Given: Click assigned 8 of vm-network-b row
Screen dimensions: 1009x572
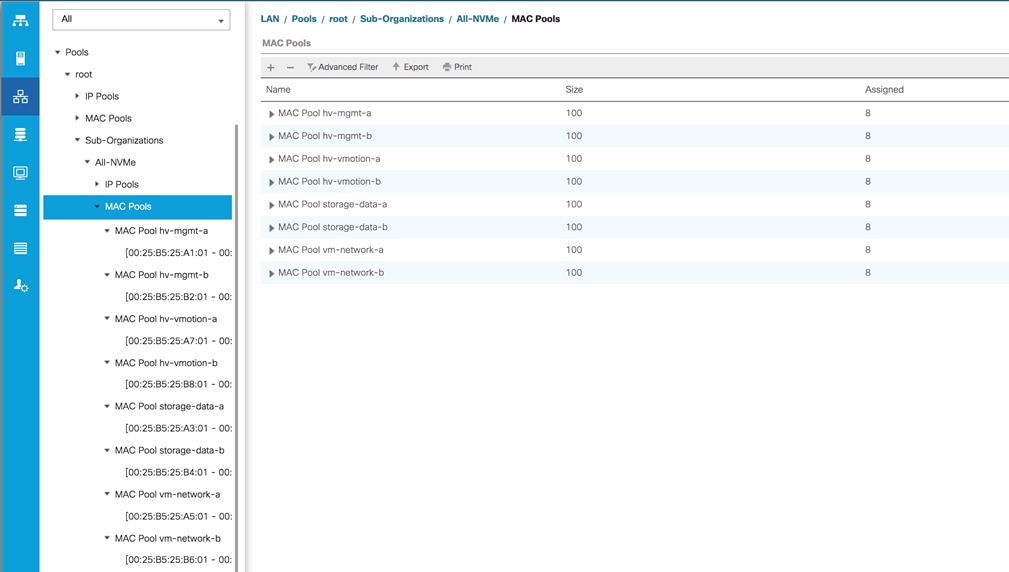Looking at the screenshot, I should point(867,273).
